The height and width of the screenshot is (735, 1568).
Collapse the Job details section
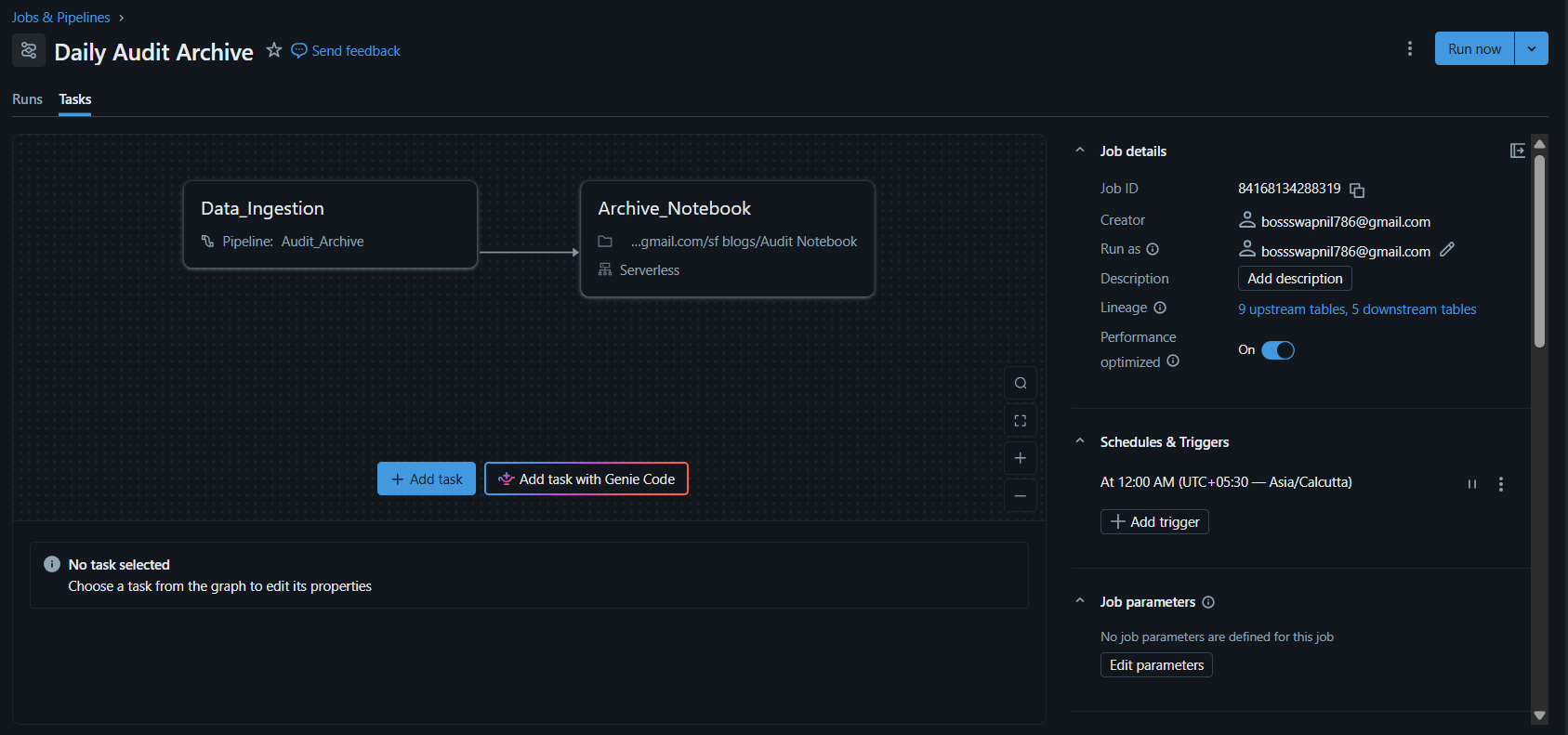1080,151
